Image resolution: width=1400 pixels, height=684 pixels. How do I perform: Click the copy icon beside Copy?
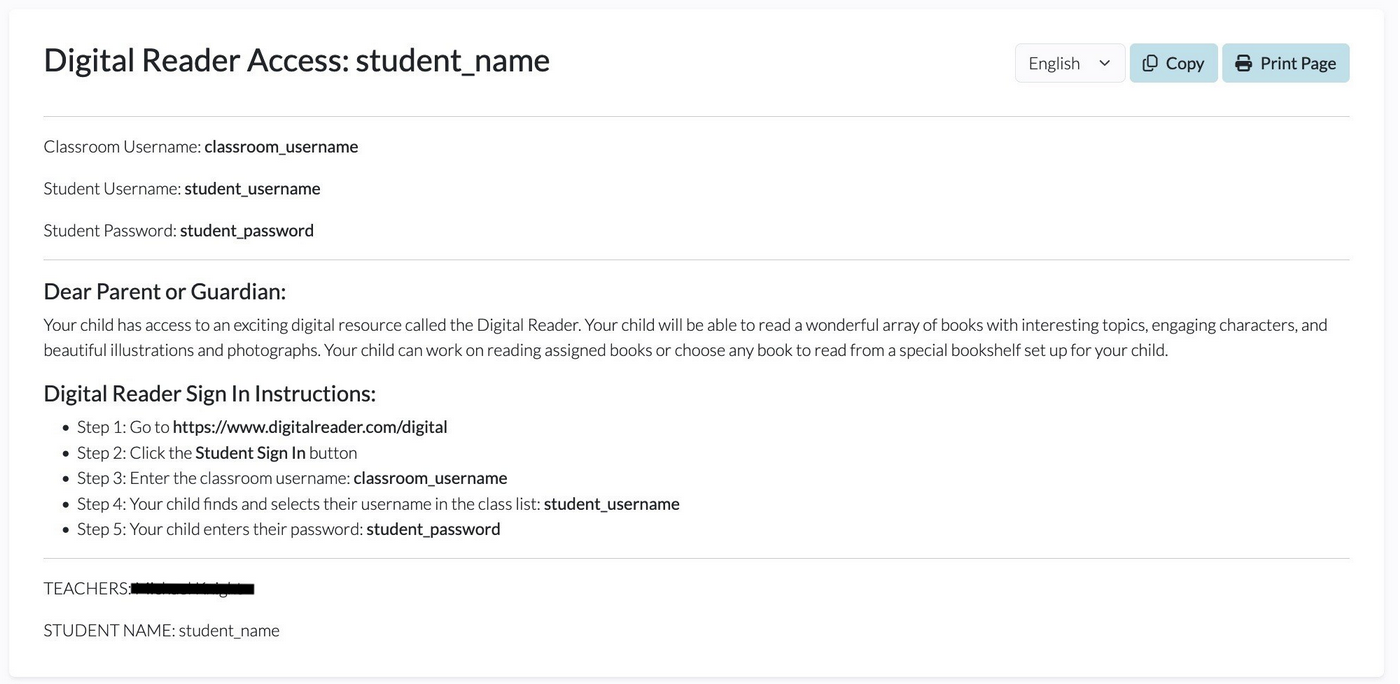click(x=1150, y=63)
